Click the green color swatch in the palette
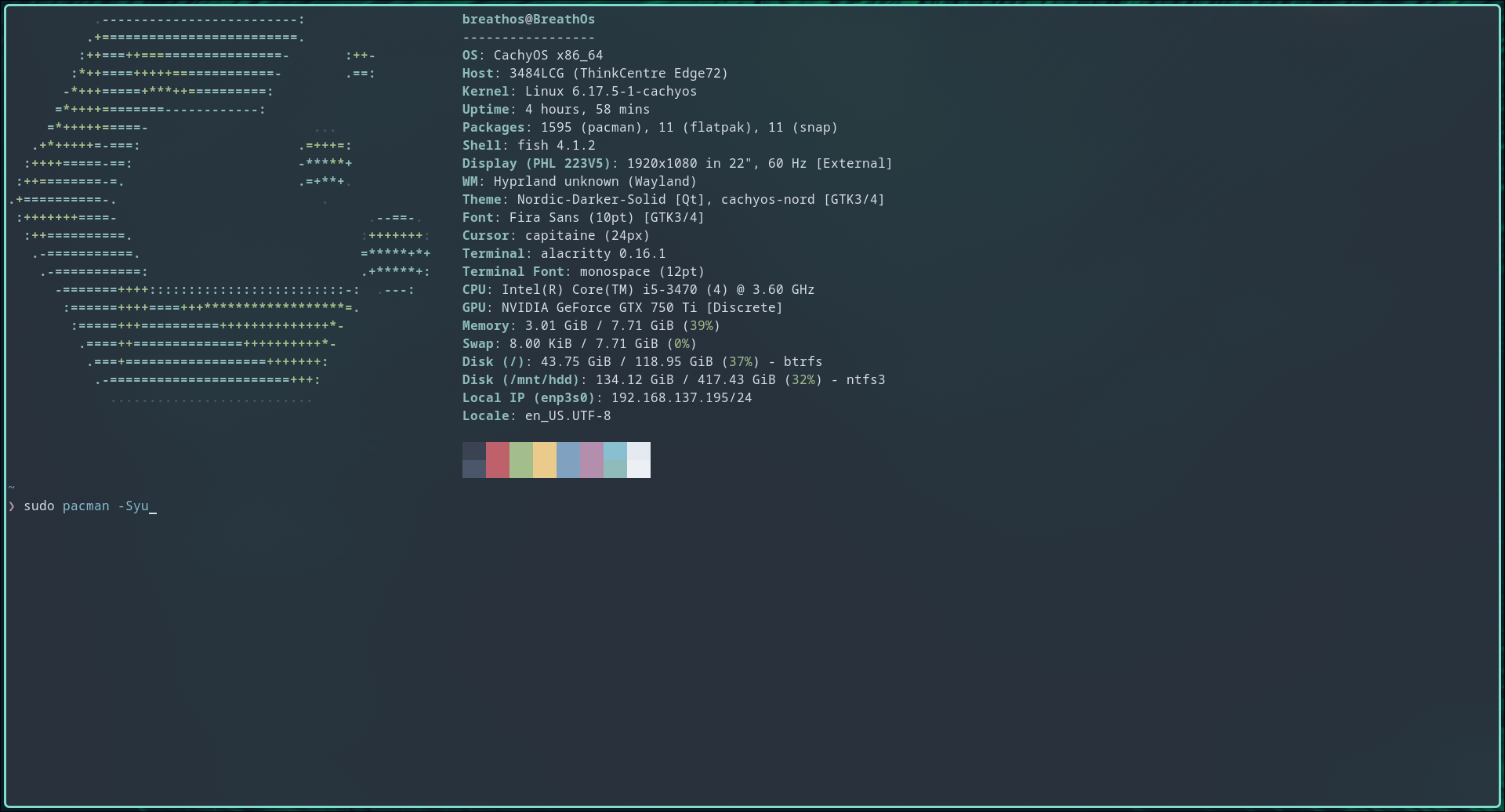The width and height of the screenshot is (1505, 812). (x=521, y=460)
